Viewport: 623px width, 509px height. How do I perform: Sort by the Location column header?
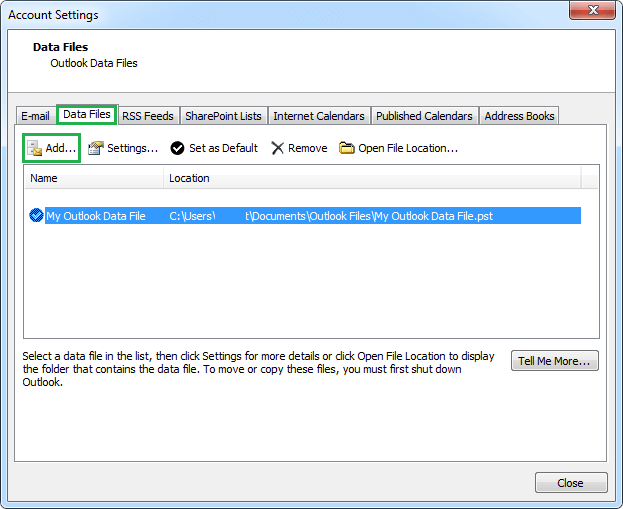click(x=372, y=178)
